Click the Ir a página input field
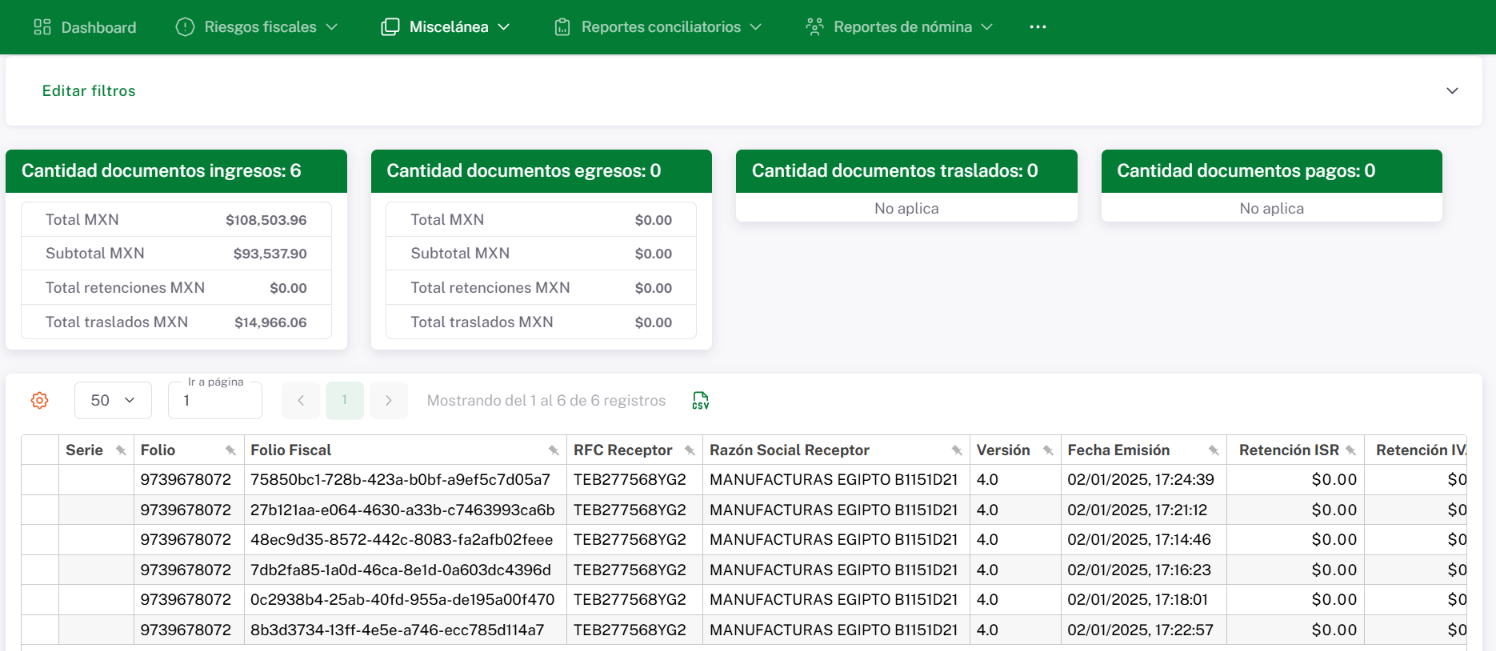The width and height of the screenshot is (1496, 651). [x=215, y=401]
